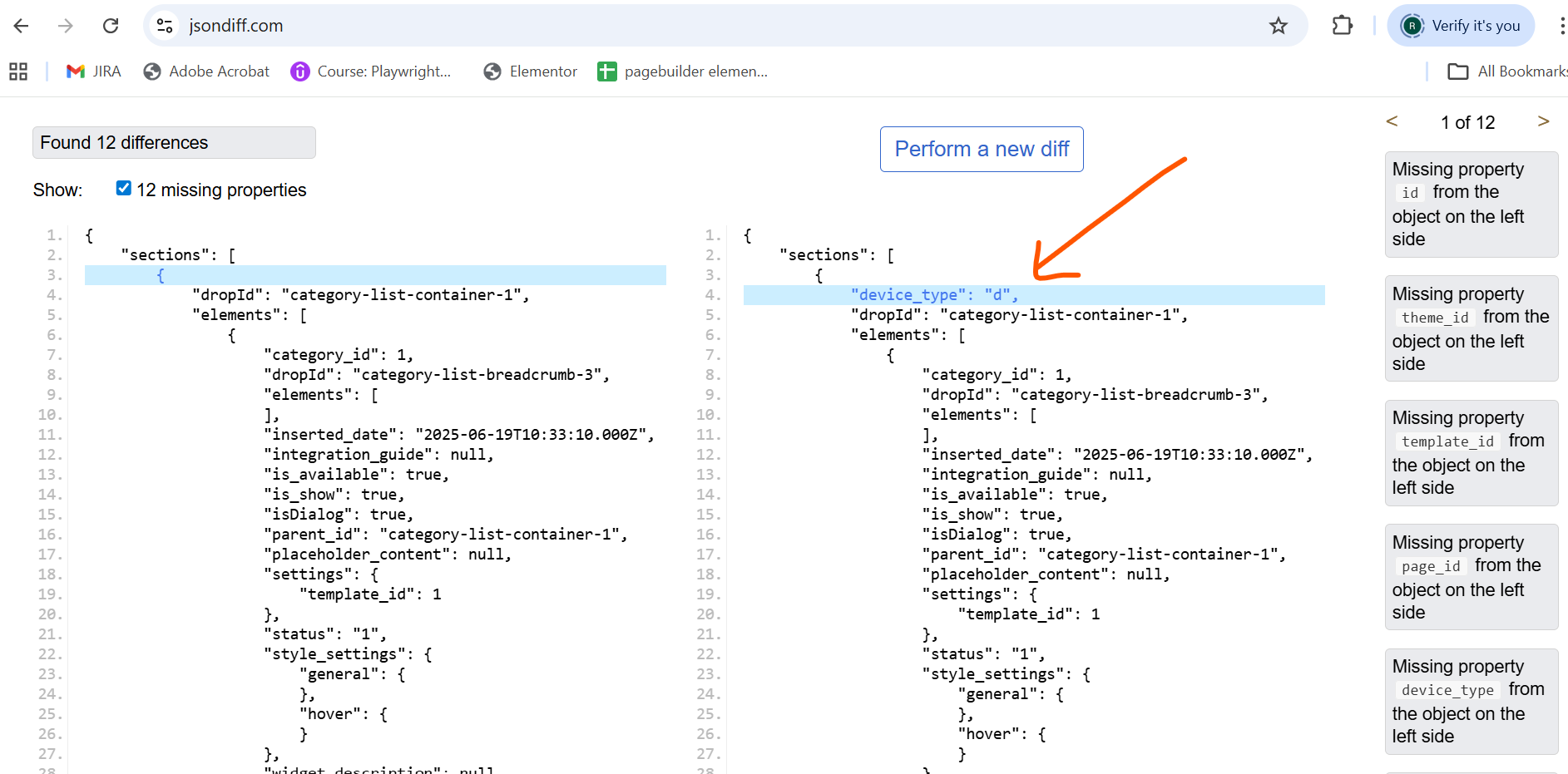Image resolution: width=1568 pixels, height=774 pixels.
Task: Open the pagebuilder elements bookmark
Action: tap(683, 71)
